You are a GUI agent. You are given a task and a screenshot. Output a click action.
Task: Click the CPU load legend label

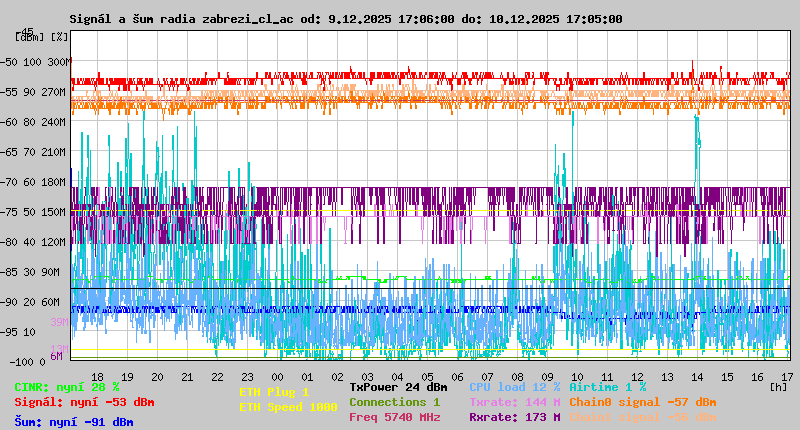[514, 386]
